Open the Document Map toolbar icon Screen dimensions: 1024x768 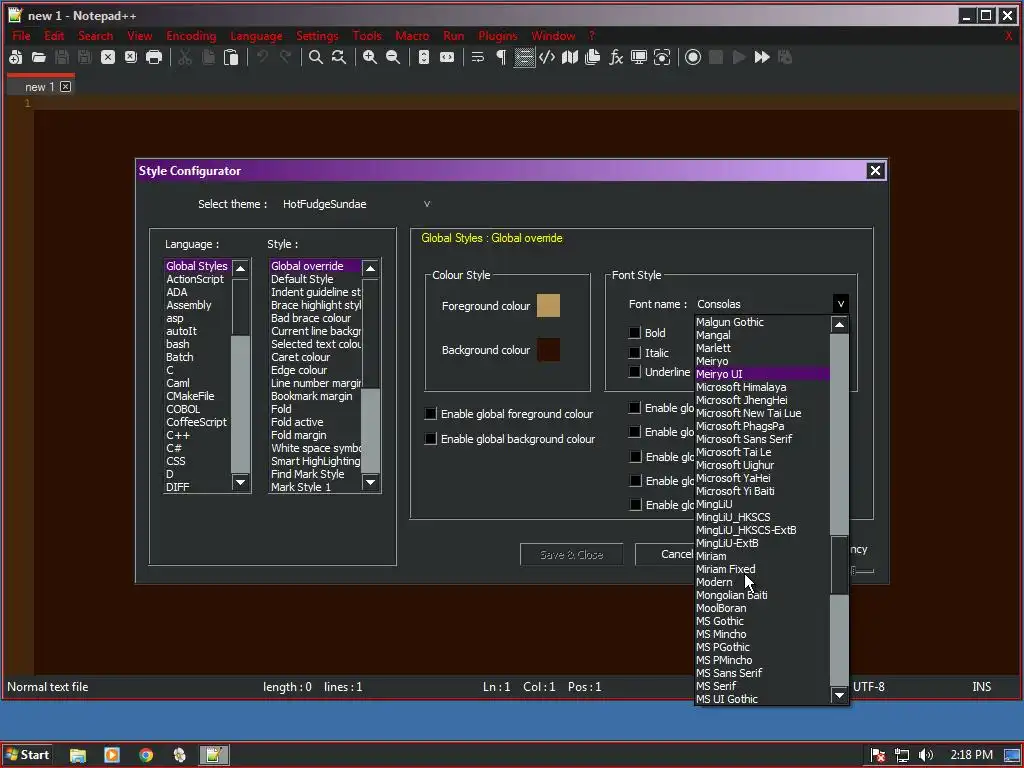[x=570, y=57]
